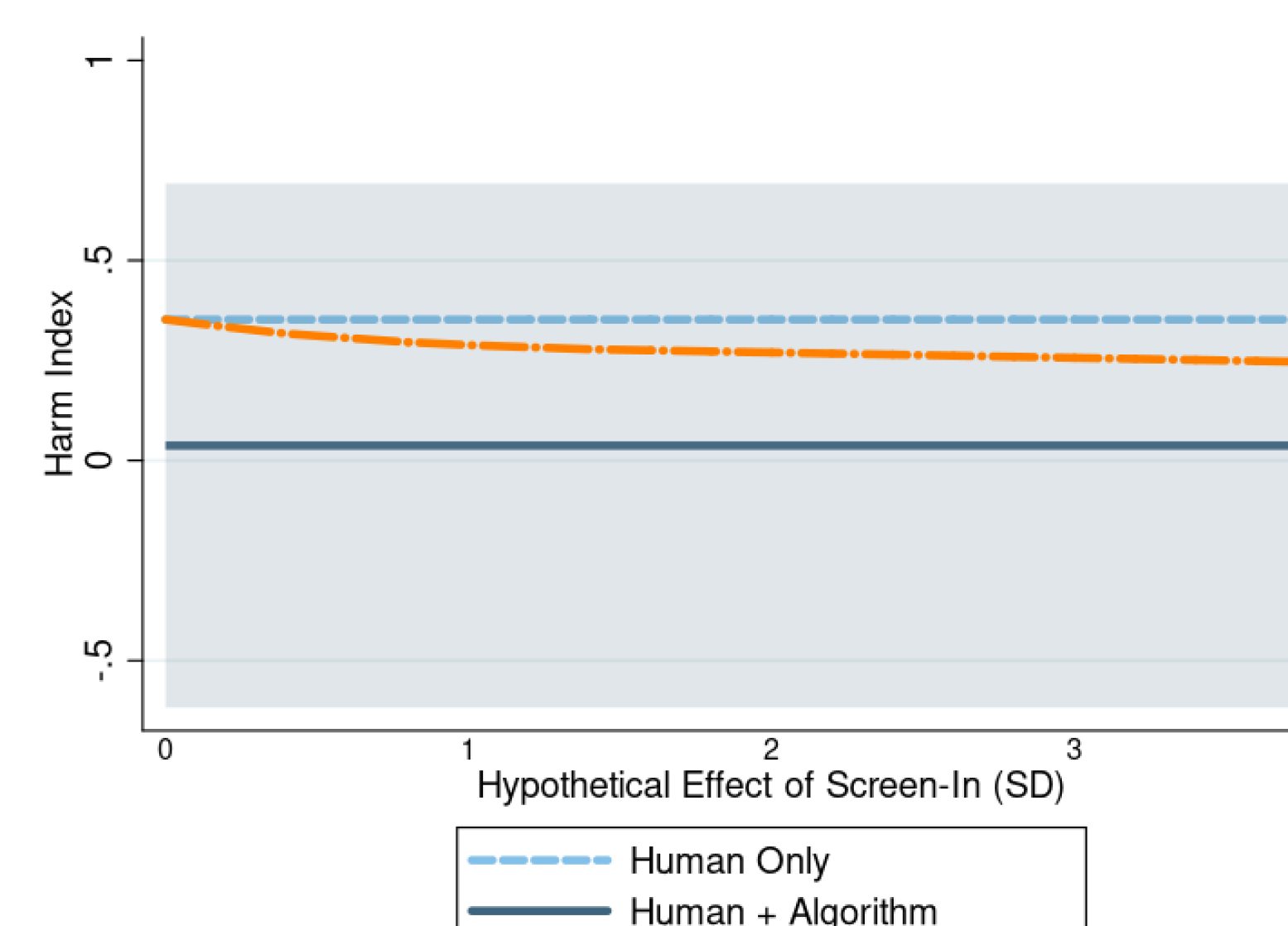Click the "Human Only" legend label
The image size is (1288, 926).
click(729, 861)
